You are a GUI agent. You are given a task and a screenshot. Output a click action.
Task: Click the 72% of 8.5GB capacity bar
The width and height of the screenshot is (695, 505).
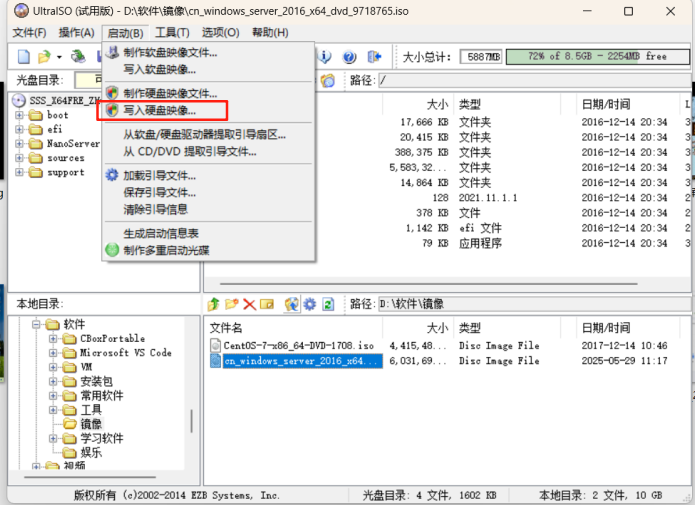(x=597, y=56)
